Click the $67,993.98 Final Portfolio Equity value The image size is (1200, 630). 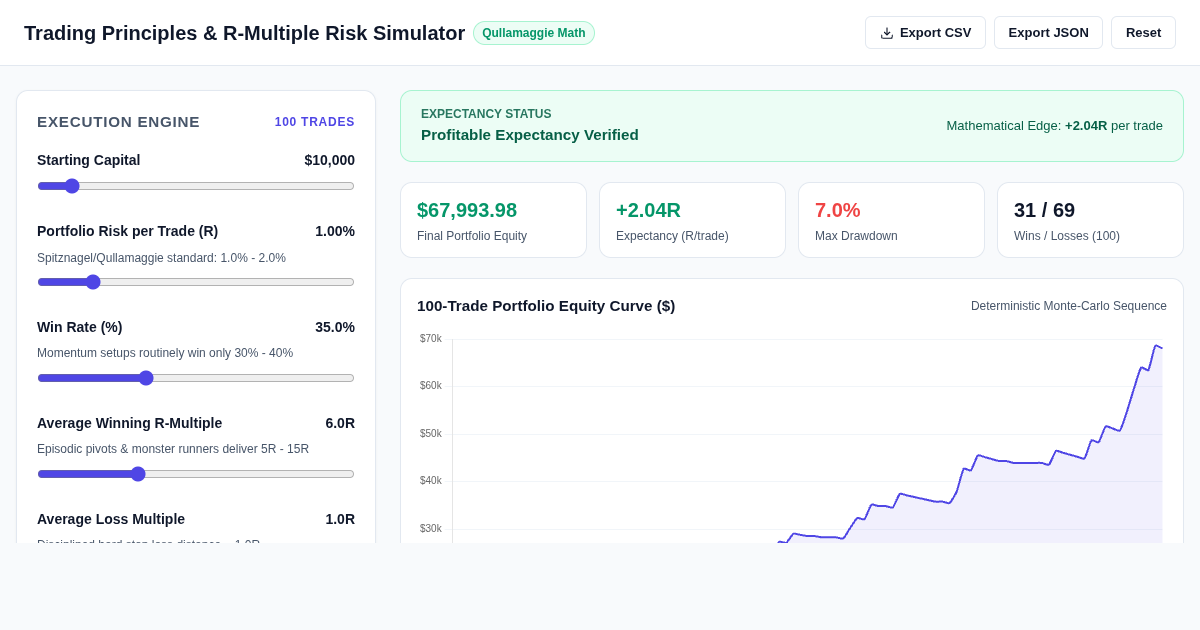[x=467, y=210]
